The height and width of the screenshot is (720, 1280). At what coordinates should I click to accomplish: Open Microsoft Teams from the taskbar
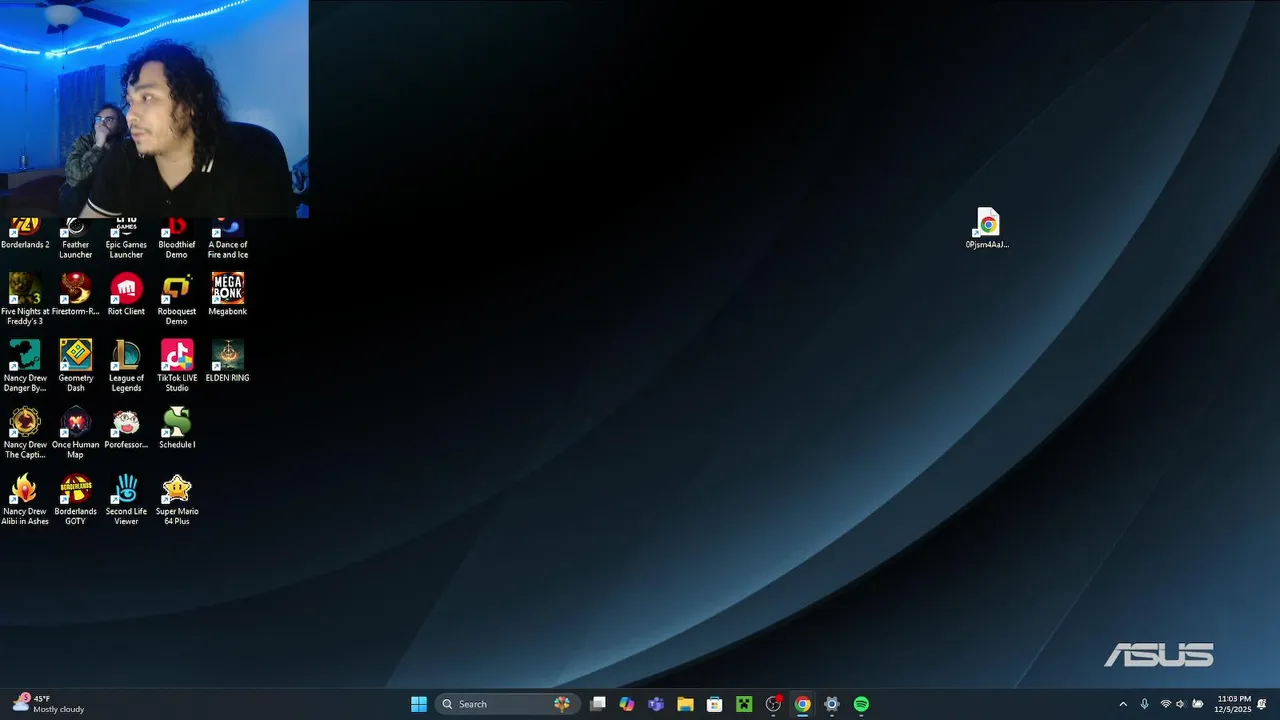click(x=656, y=704)
